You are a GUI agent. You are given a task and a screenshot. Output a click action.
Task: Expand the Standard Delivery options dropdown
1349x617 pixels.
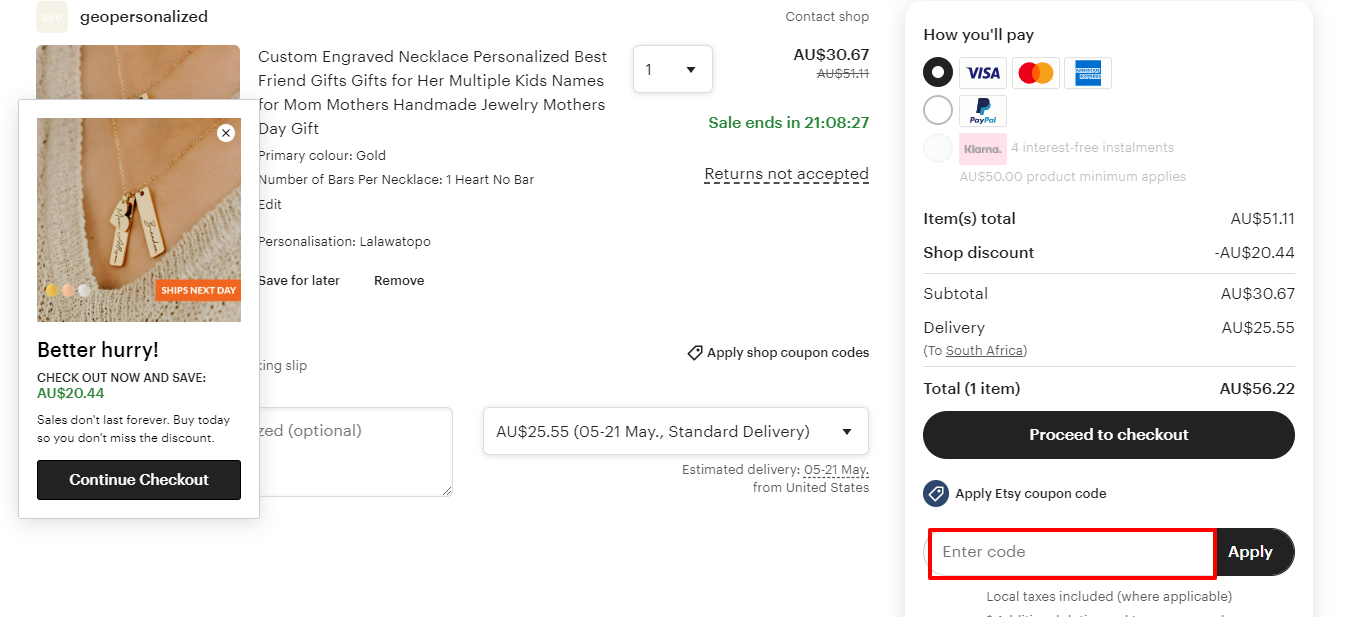pyautogui.click(x=675, y=432)
